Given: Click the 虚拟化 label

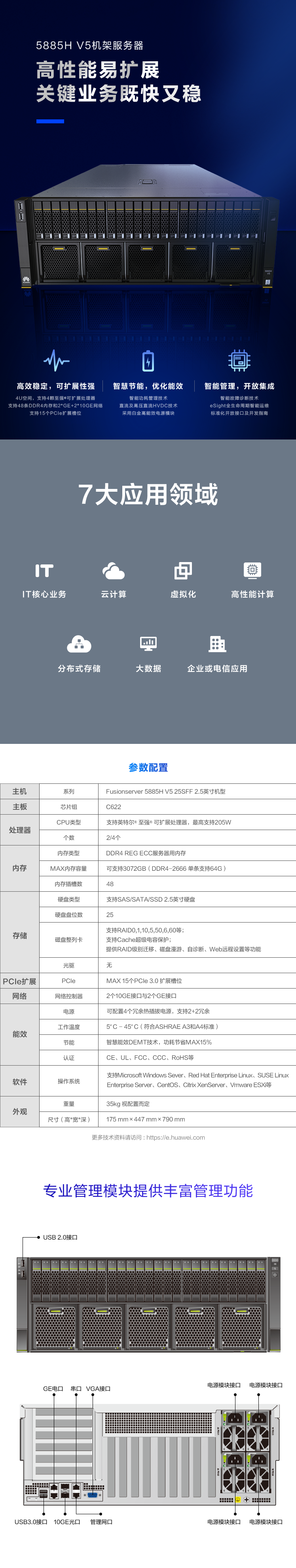Looking at the screenshot, I should 183,594.
